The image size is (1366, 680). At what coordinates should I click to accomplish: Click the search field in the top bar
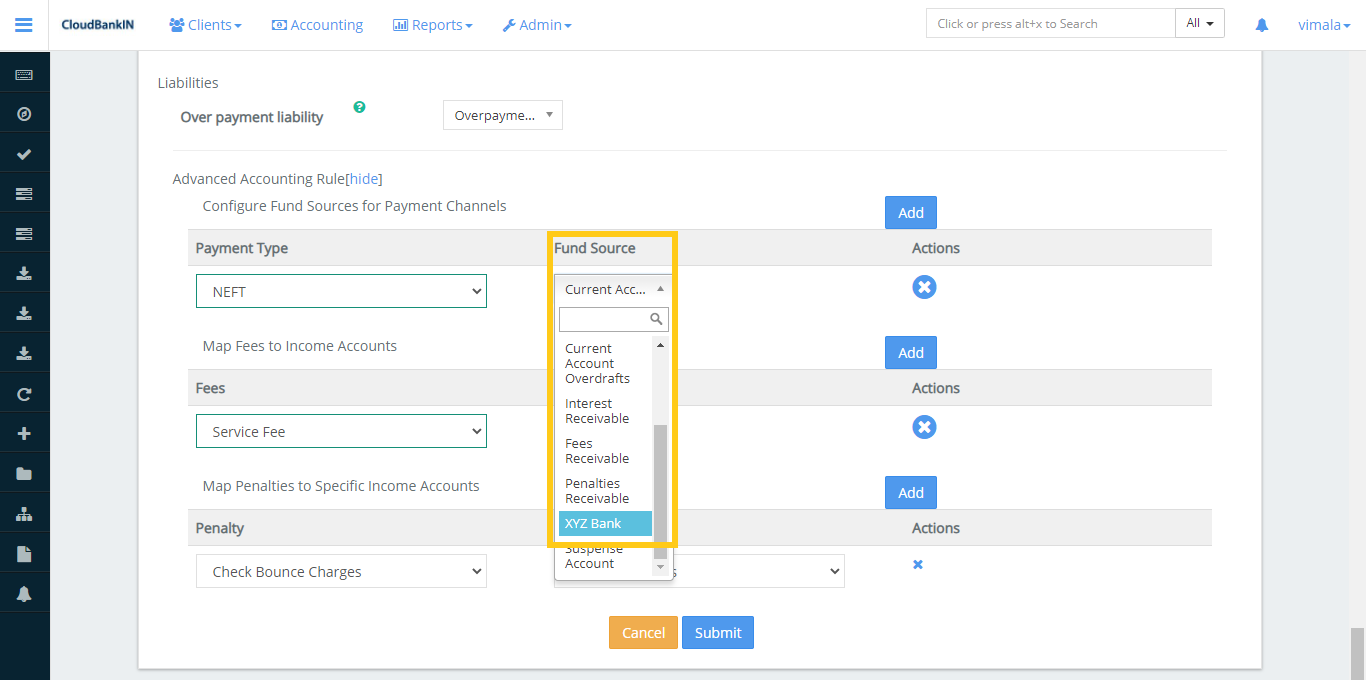click(1050, 22)
